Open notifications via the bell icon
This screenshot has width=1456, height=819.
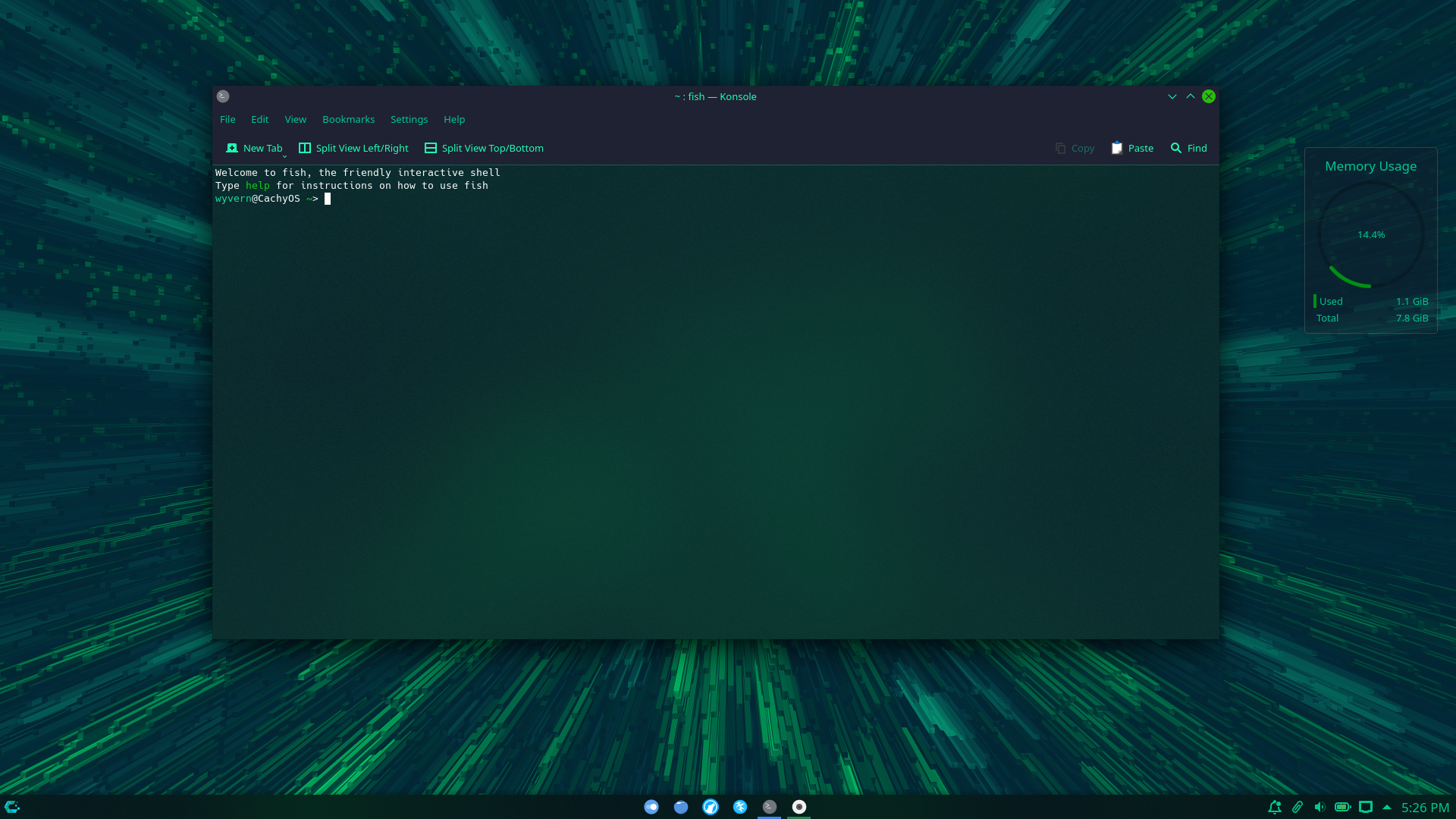[x=1276, y=806]
